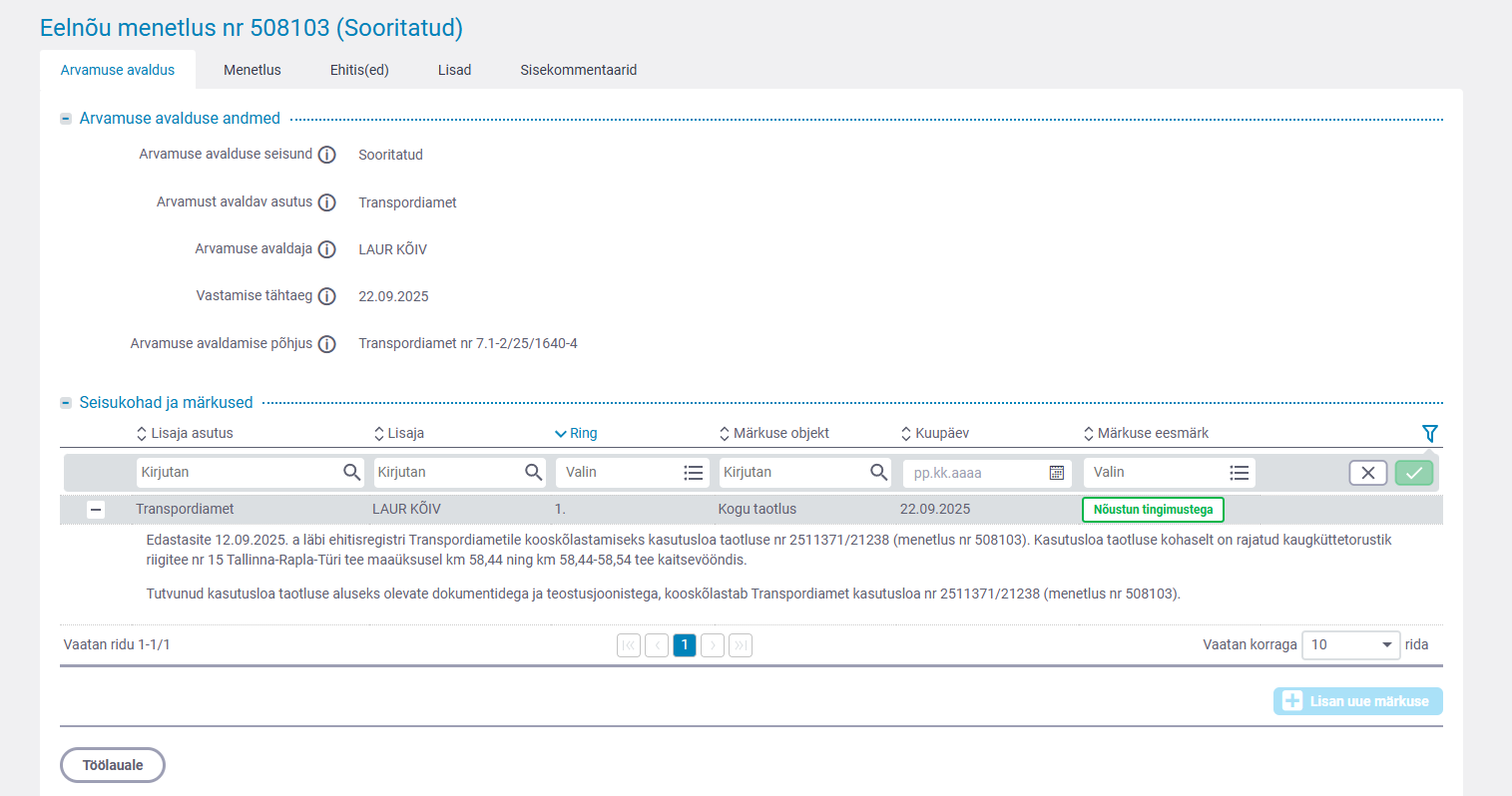This screenshot has width=1512, height=796.
Task: Click the Töölauale button
Action: coord(113,765)
